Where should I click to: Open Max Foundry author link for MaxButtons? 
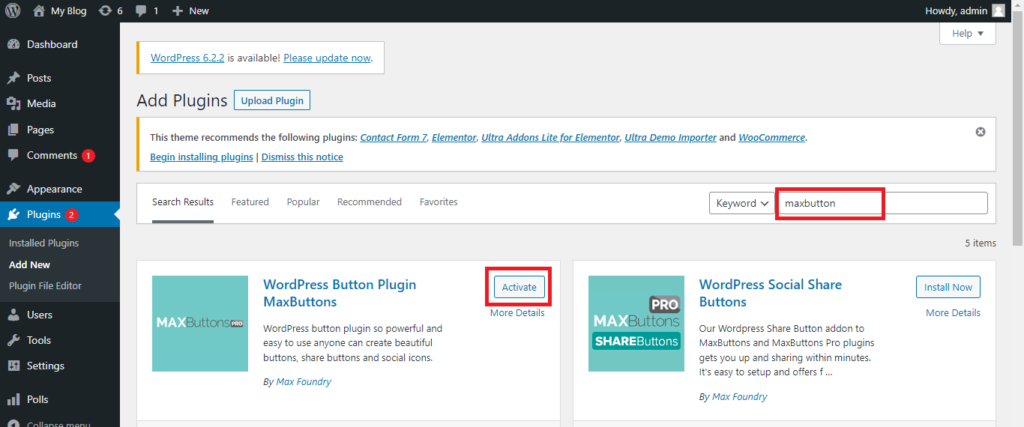tap(304, 382)
